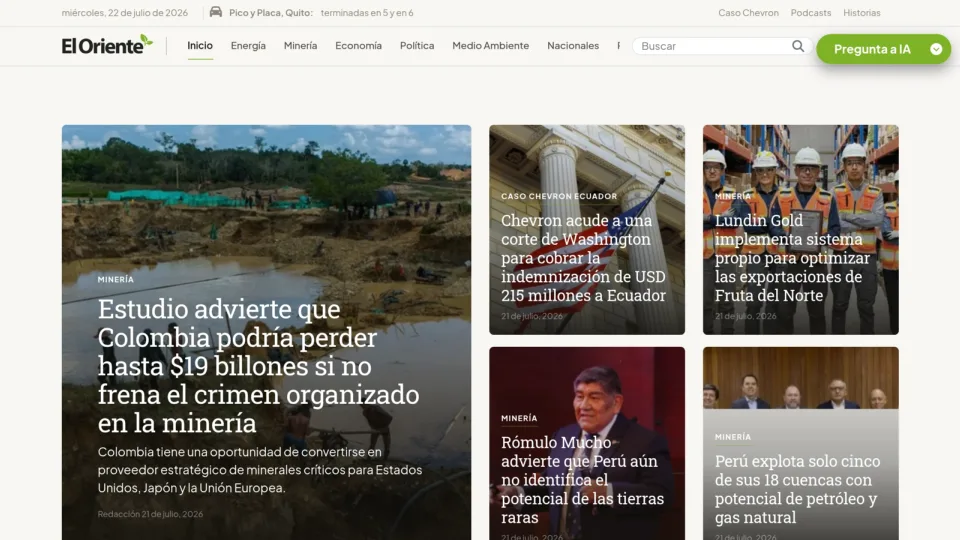Screen dimensions: 960x540
Task: Click the Pico y Placa car icon
Action: [x=216, y=12]
